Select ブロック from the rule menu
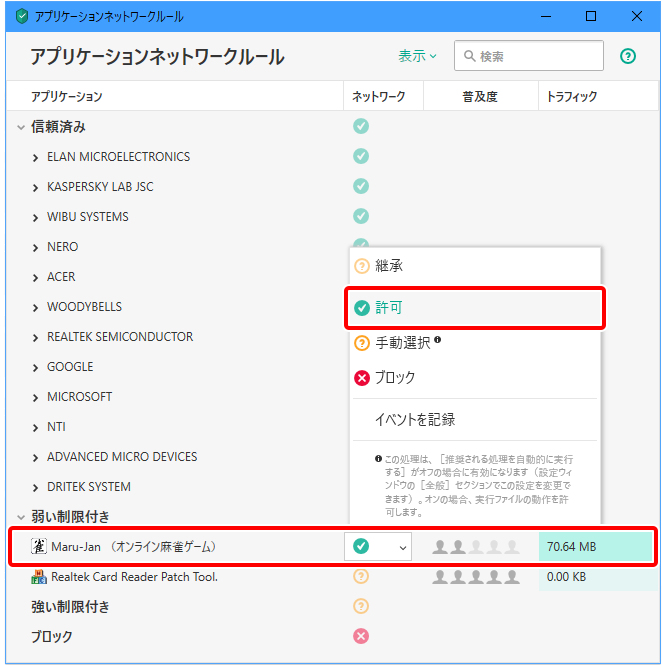662x665 pixels. click(394, 378)
